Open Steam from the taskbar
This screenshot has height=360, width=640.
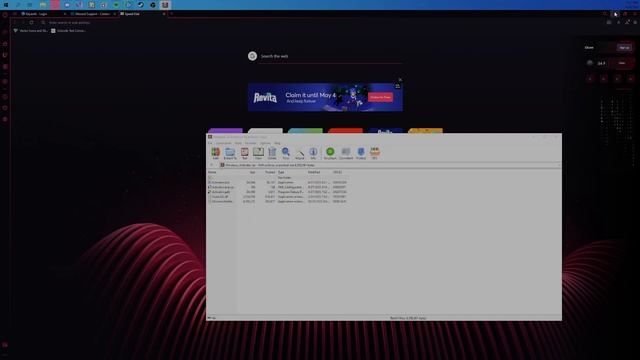(x=141, y=5)
